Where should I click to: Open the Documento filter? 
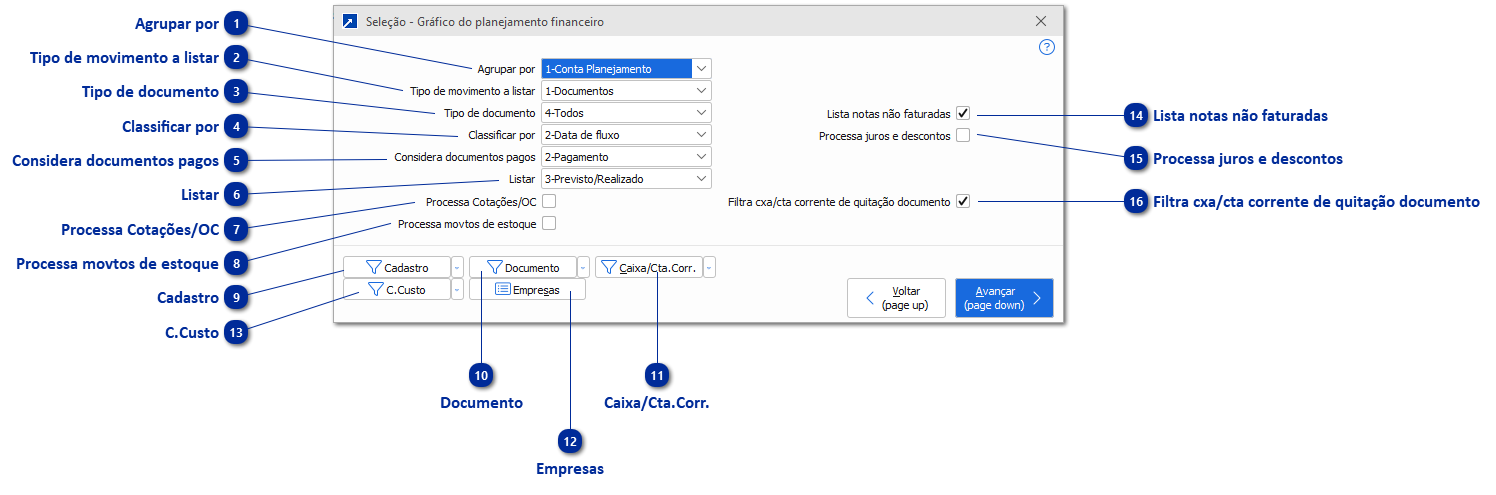[522, 268]
